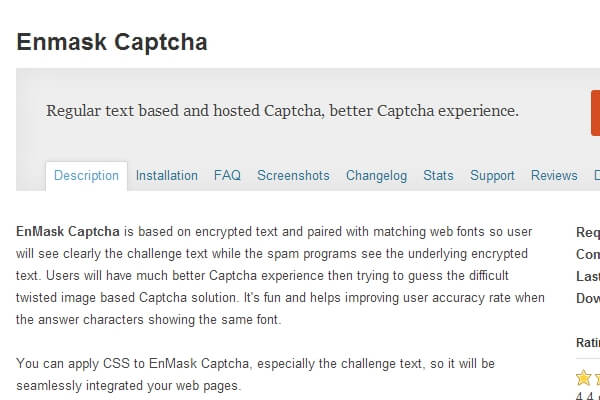
Task: Open the FAQ tab
Action: point(227,175)
